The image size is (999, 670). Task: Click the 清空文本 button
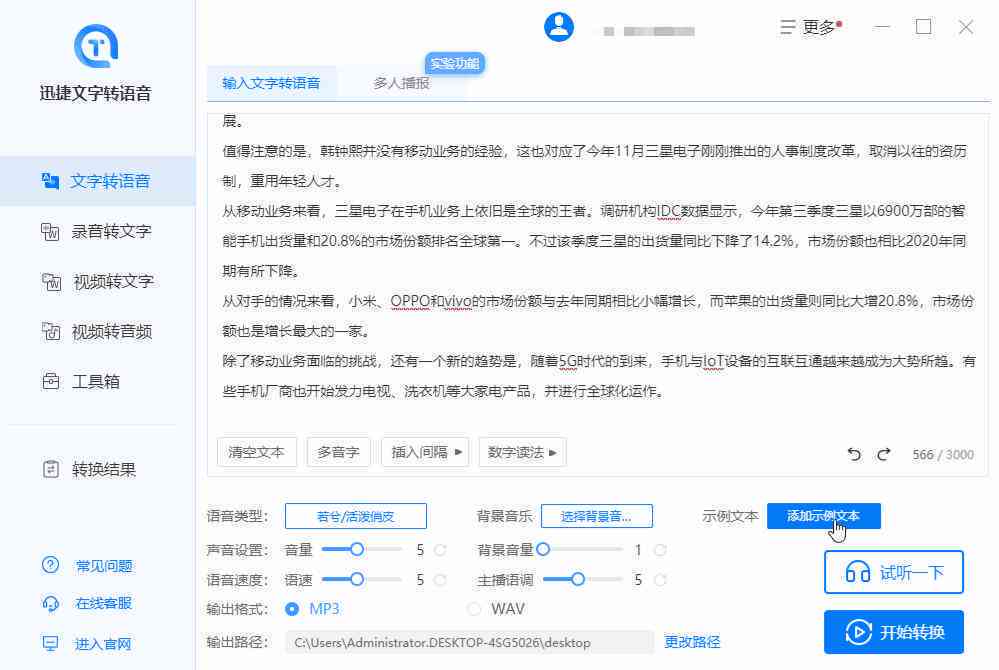[257, 452]
